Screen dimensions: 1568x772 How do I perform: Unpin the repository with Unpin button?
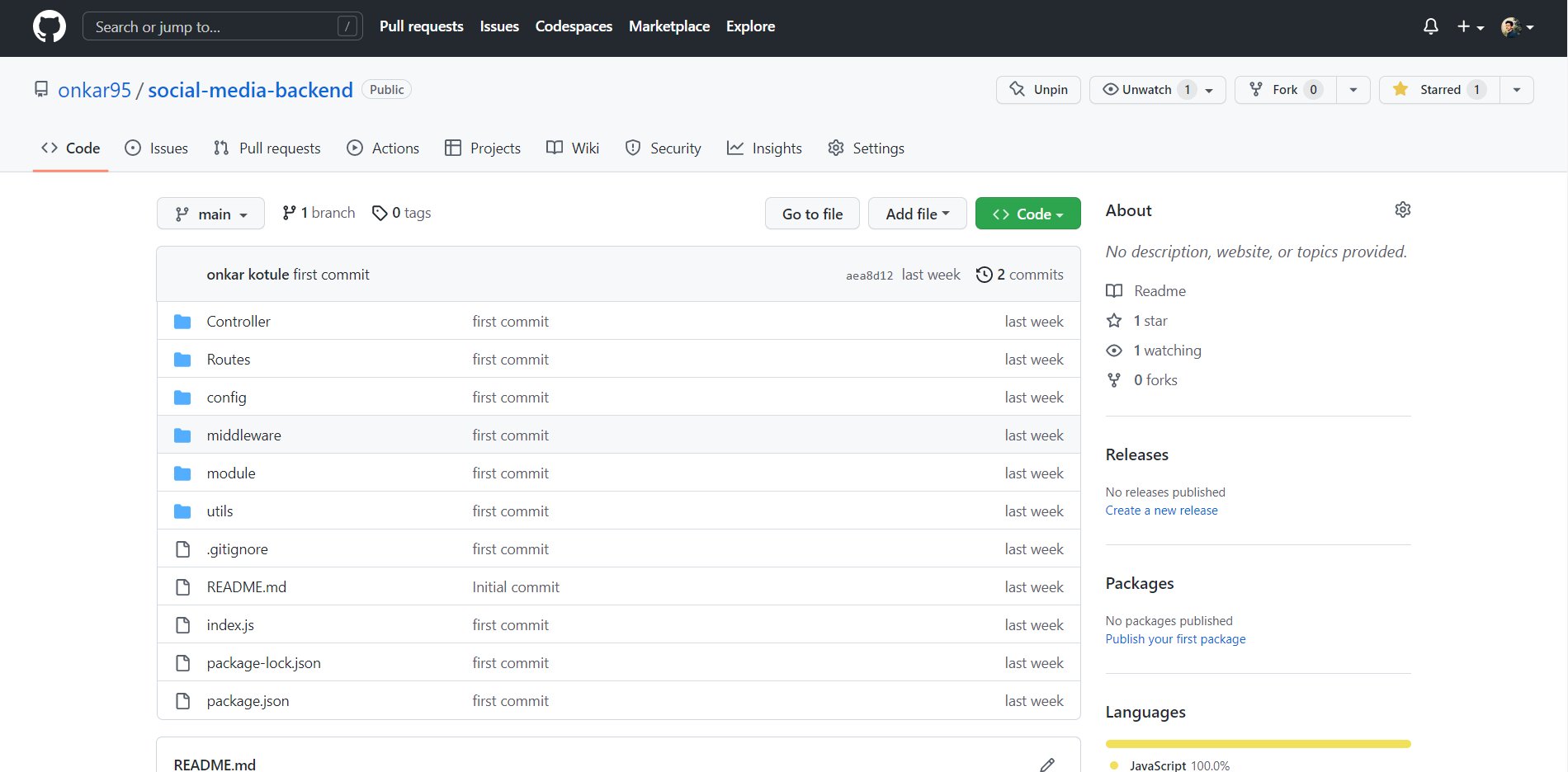pyautogui.click(x=1038, y=90)
